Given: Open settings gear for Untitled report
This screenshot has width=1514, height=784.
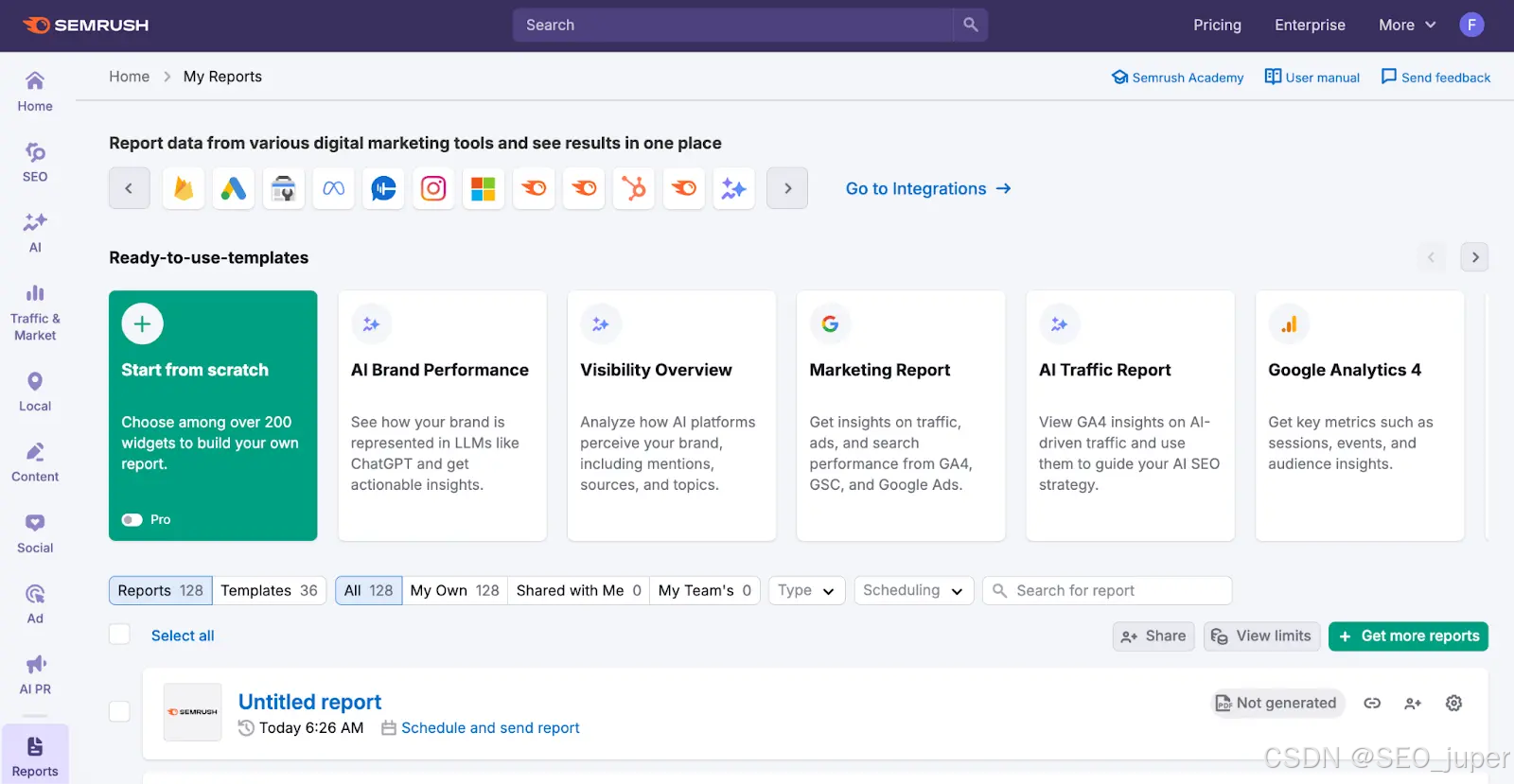Looking at the screenshot, I should pos(1454,704).
